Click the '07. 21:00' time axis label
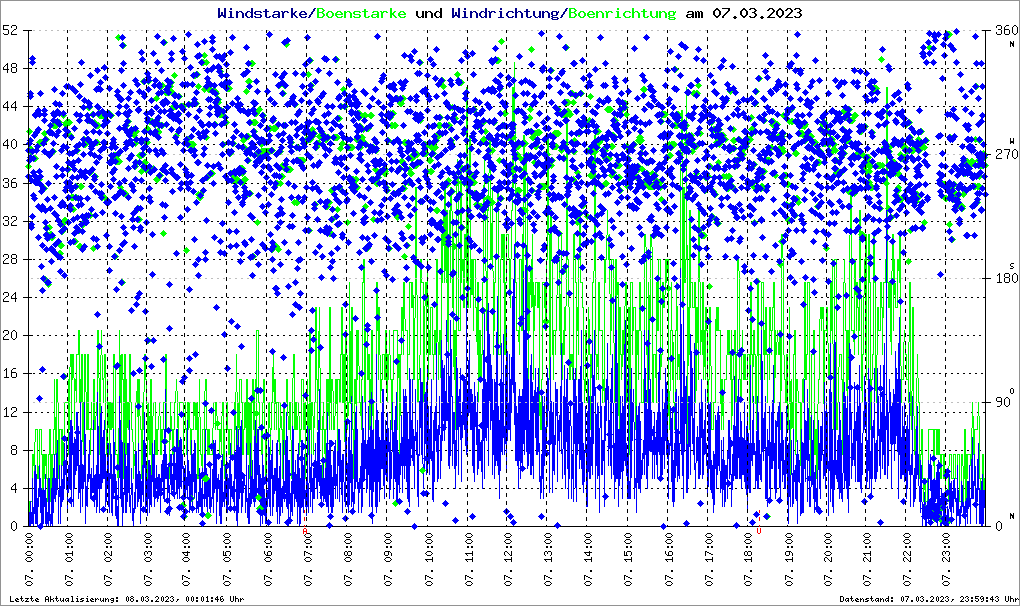1020x606 pixels. 866,559
